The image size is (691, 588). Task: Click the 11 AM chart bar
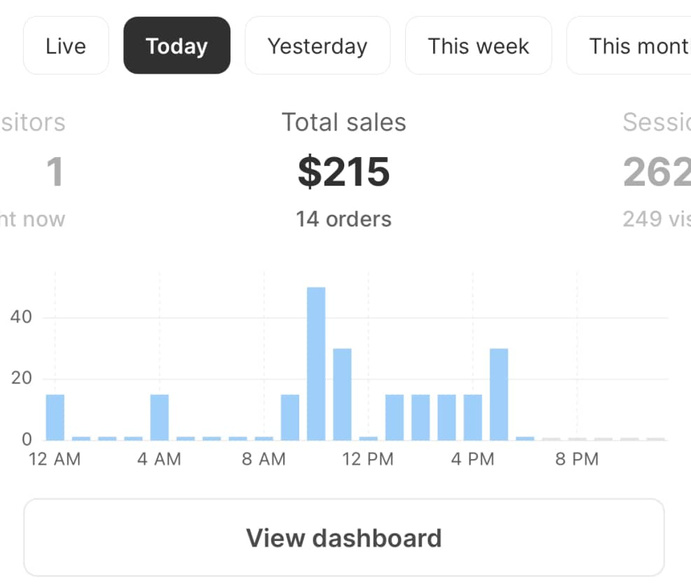[342, 394]
